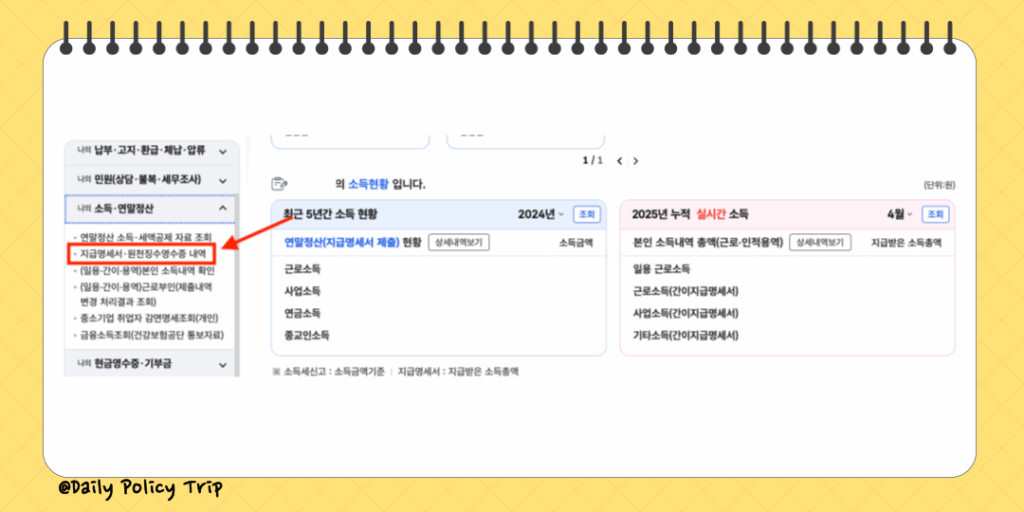This screenshot has width=1024, height=512.
Task: Collapse 소득·연말정산 menu section
Action: tap(152, 208)
